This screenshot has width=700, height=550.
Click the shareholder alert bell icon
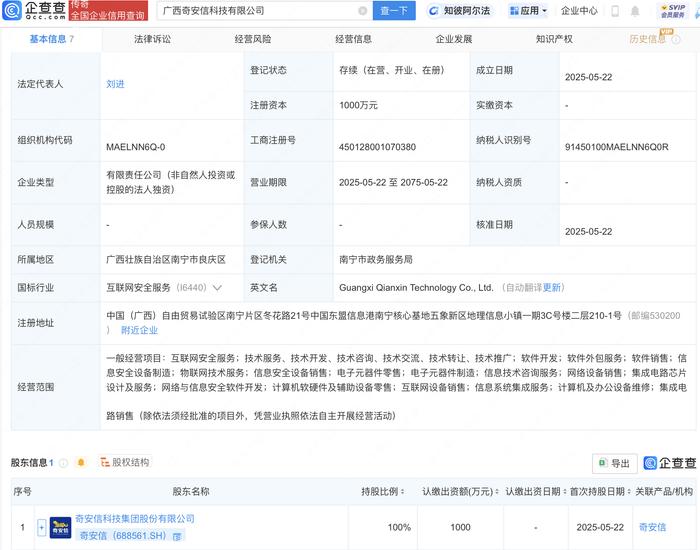click(x=81, y=462)
